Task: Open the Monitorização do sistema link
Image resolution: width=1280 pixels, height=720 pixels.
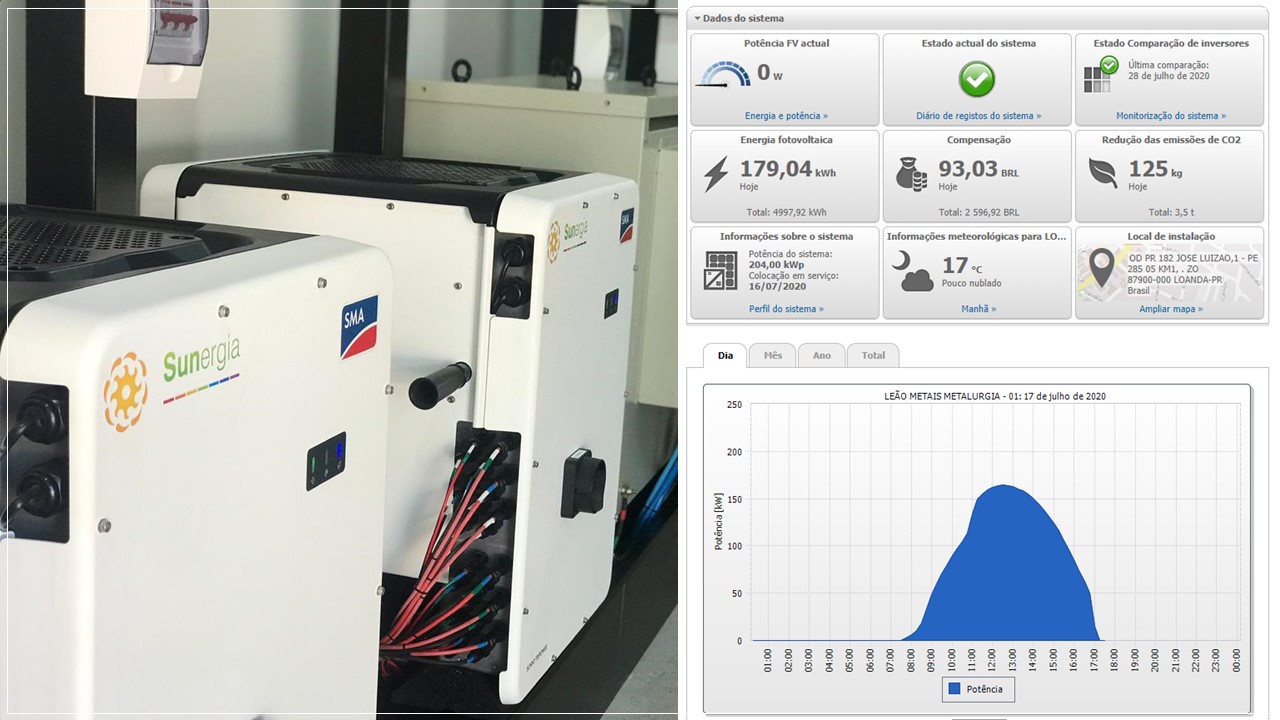Action: [1170, 116]
